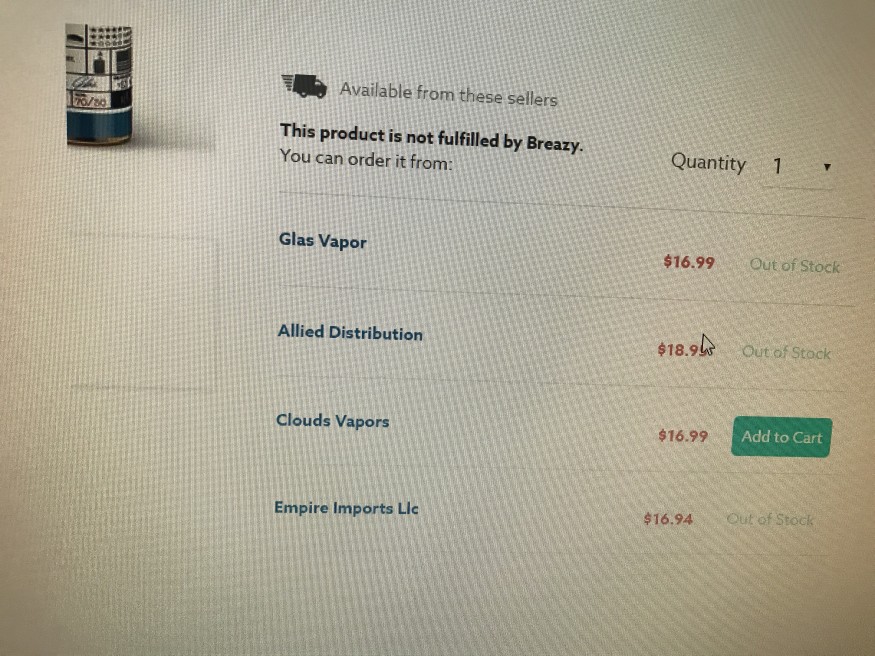Open the Quantity dropdown arrow
This screenshot has width=875, height=656.
point(827,167)
